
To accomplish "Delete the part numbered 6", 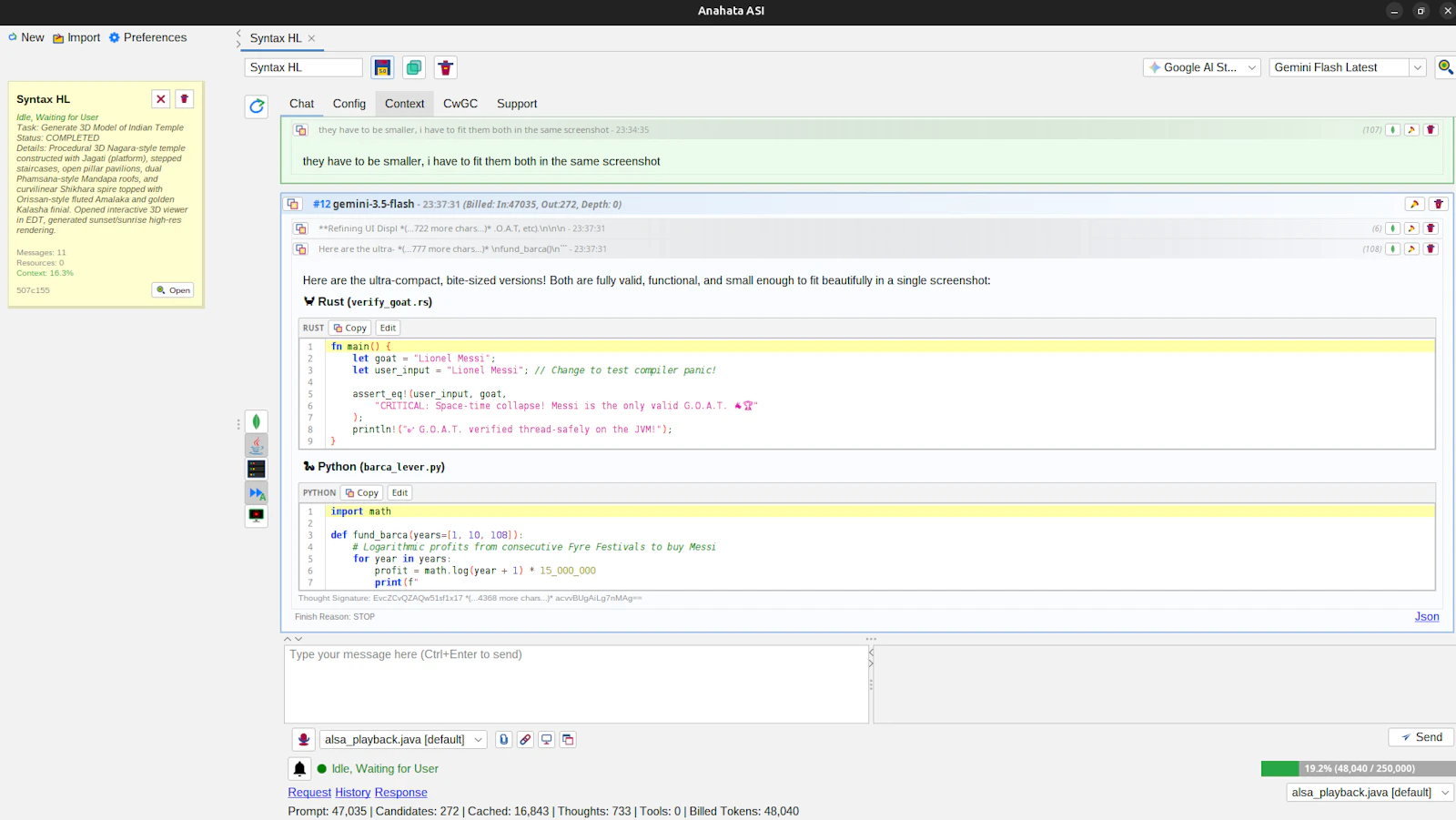I will coord(1431,228).
